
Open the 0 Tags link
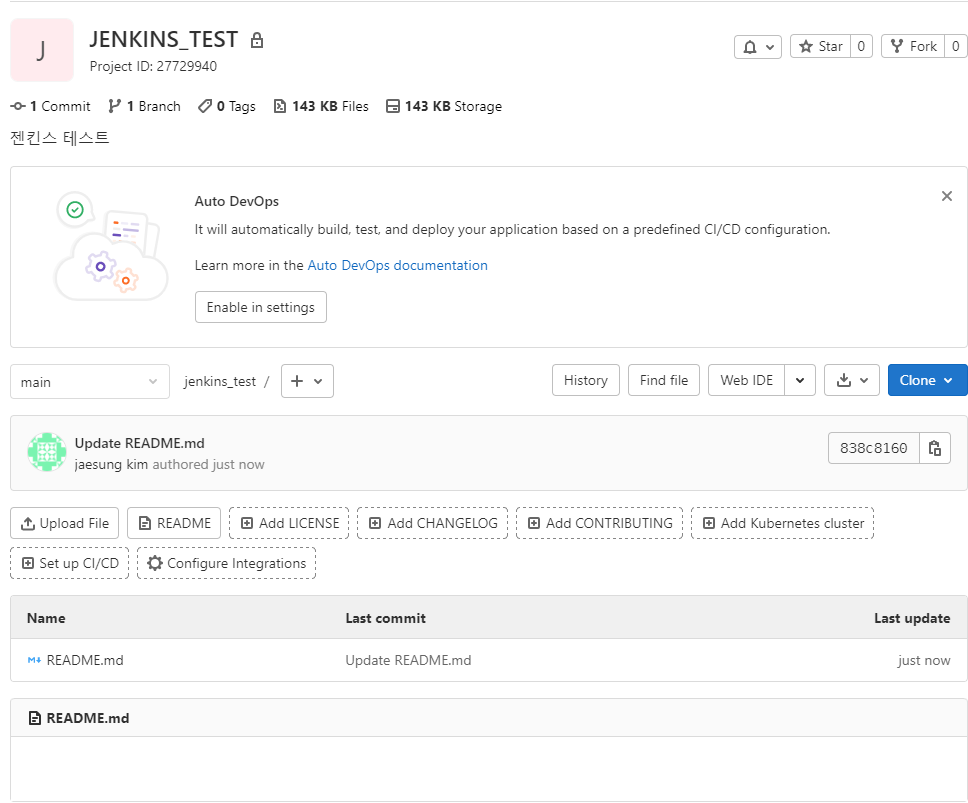pyautogui.click(x=227, y=106)
